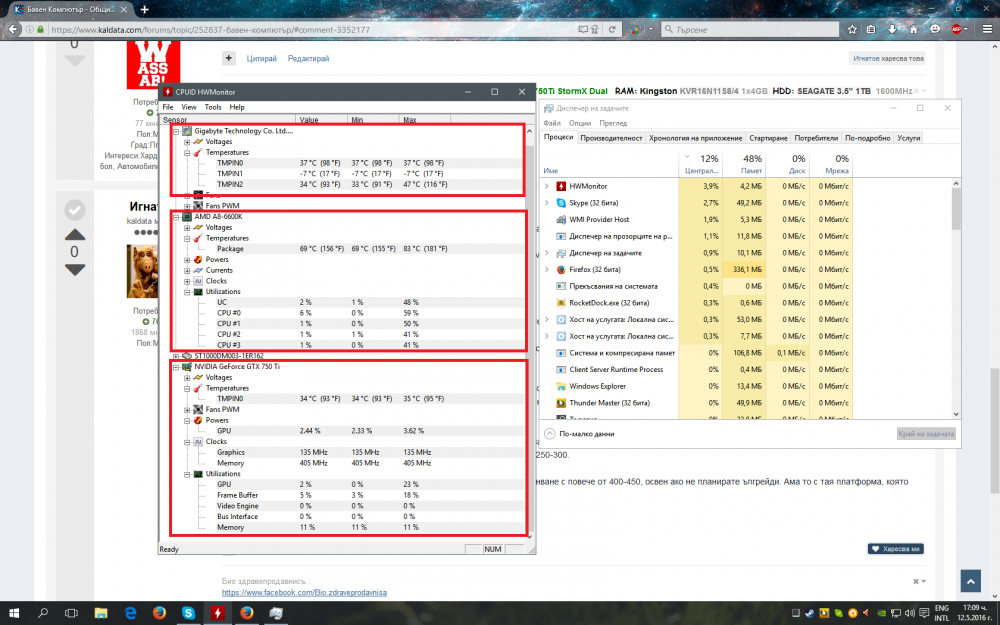Screen dimensions: 1000x625
Task: Switch to Skype on the taskbar
Action: click(x=188, y=613)
